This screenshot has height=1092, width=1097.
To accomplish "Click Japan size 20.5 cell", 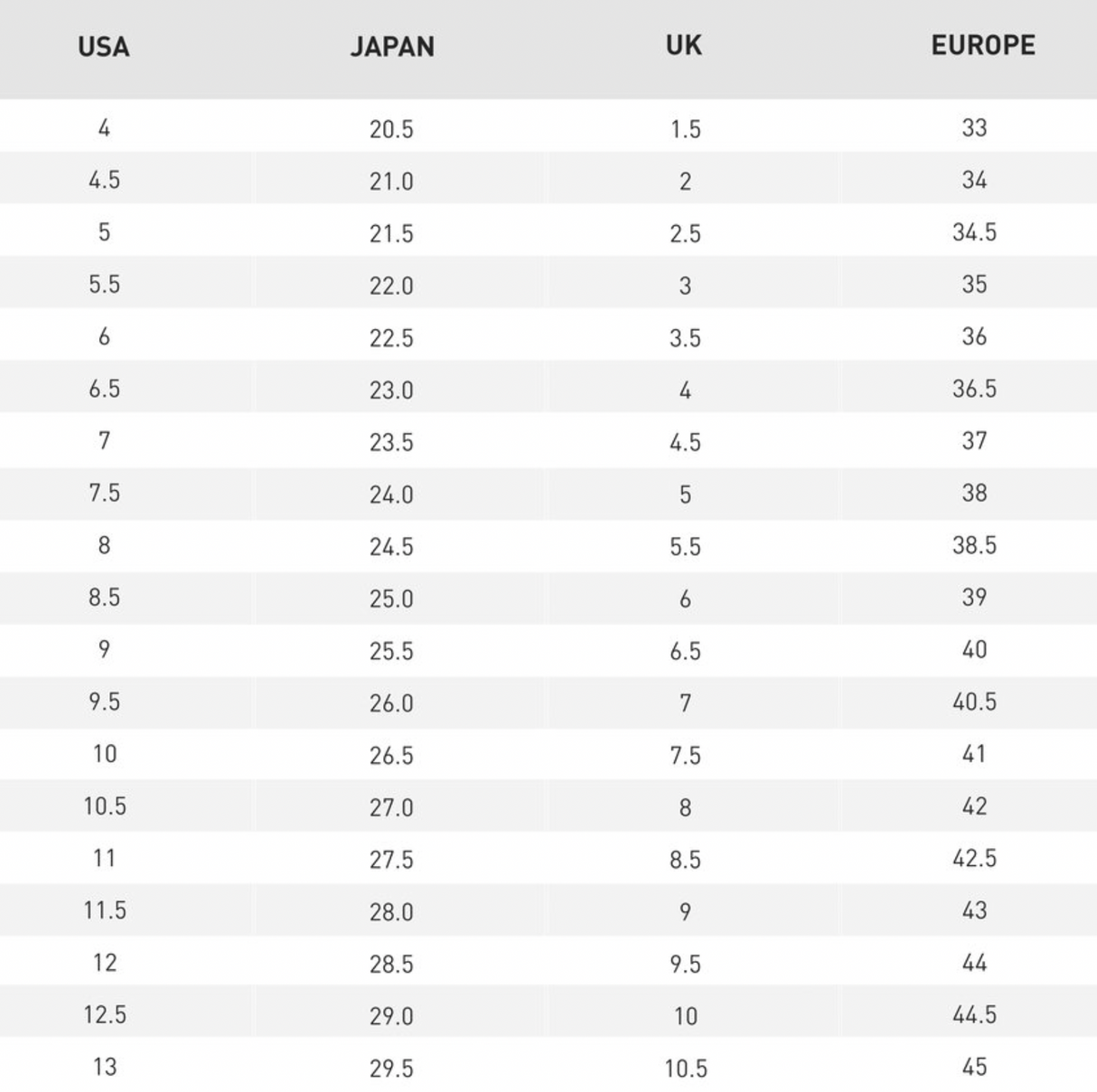I will click(x=391, y=129).
